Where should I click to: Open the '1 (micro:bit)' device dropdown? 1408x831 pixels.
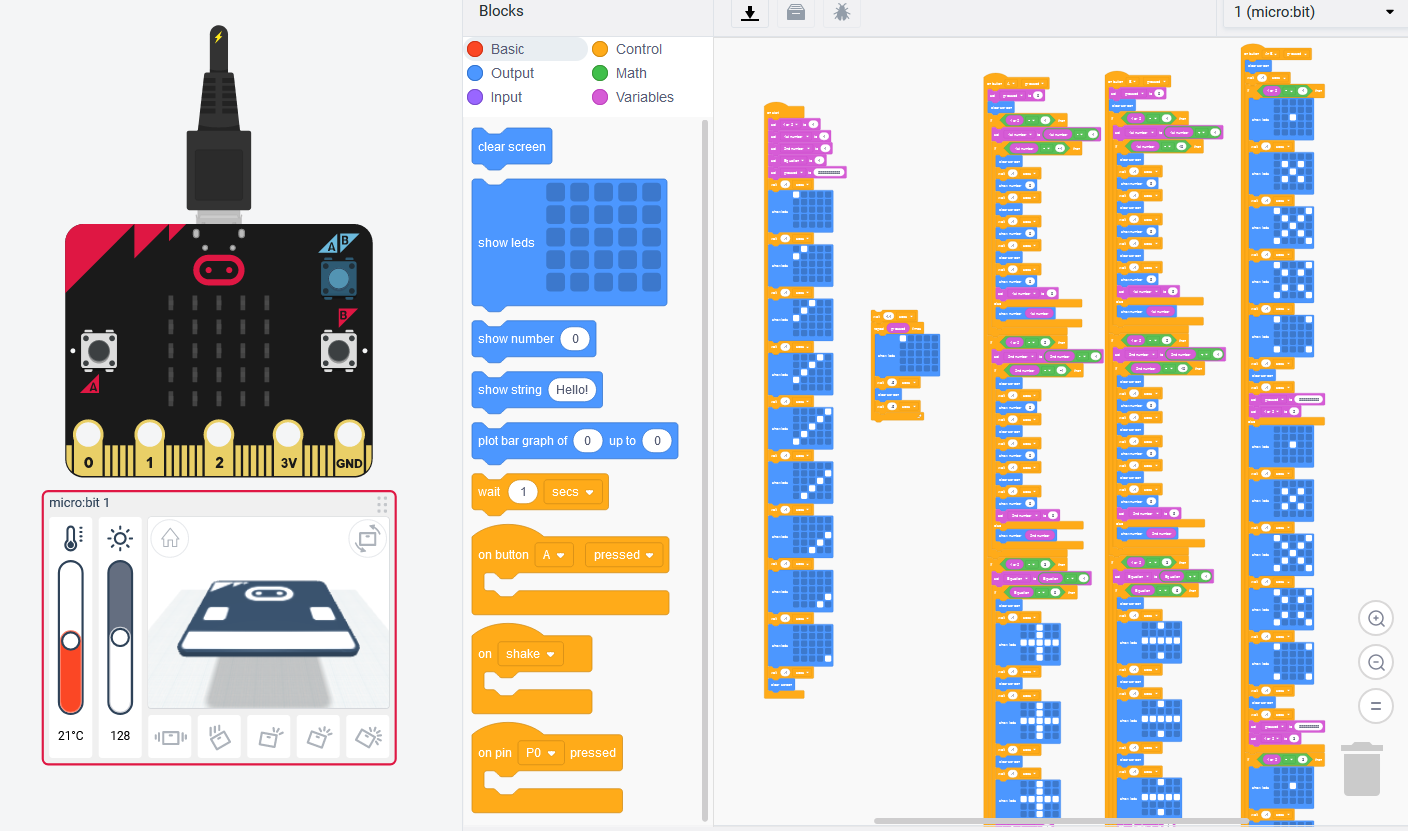point(1311,13)
